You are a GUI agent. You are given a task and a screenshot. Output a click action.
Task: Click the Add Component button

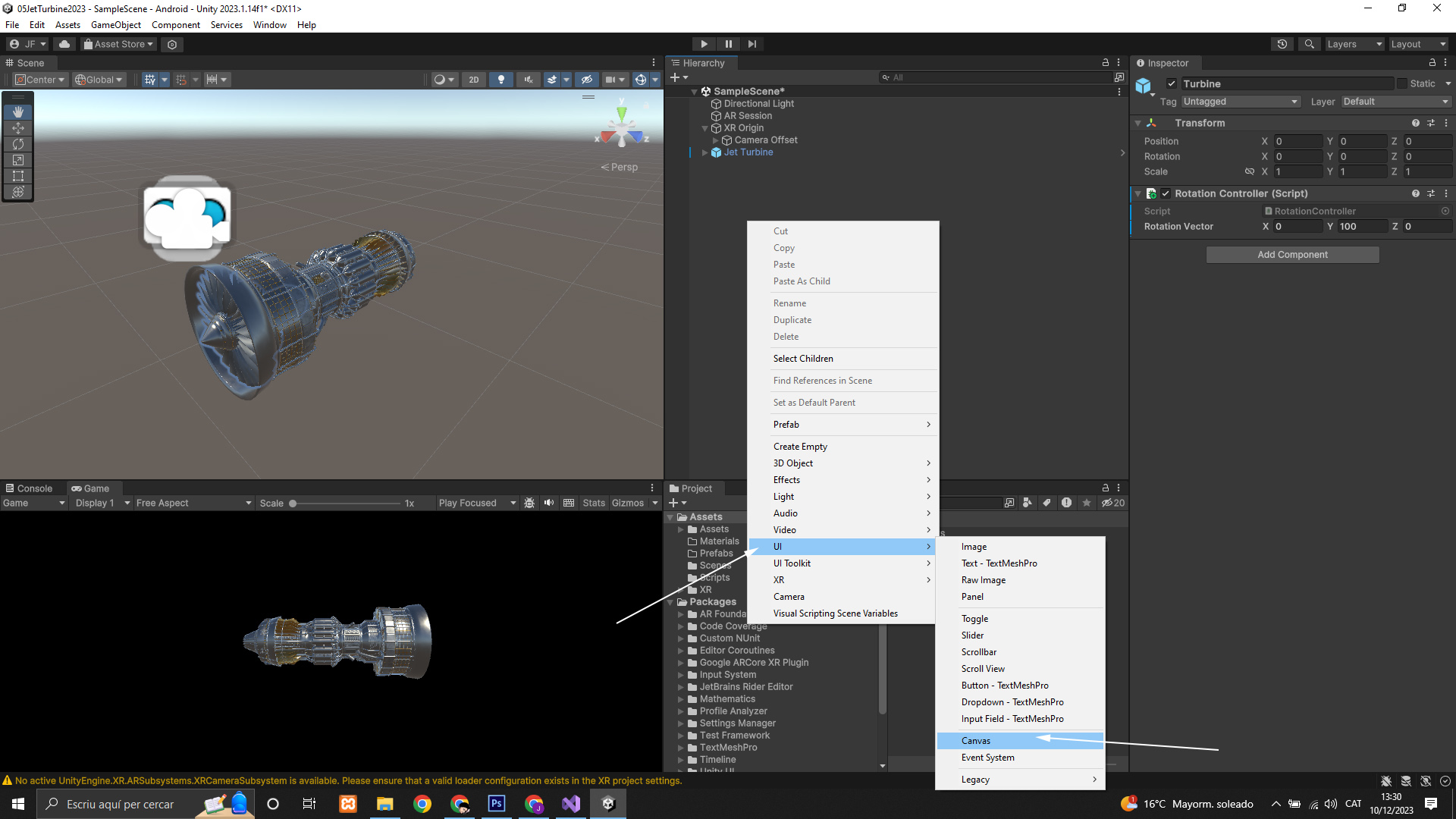(x=1292, y=255)
